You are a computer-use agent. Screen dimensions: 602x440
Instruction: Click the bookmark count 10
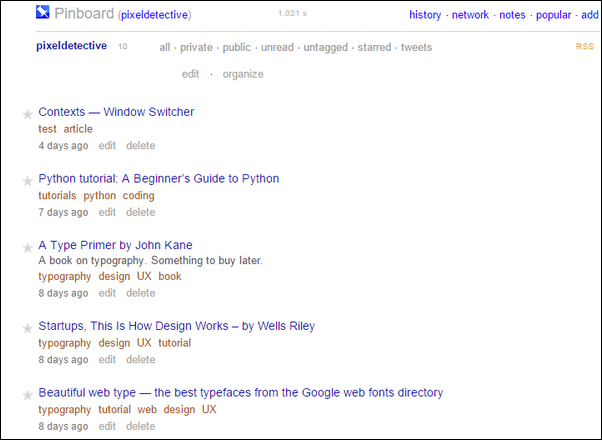(122, 46)
